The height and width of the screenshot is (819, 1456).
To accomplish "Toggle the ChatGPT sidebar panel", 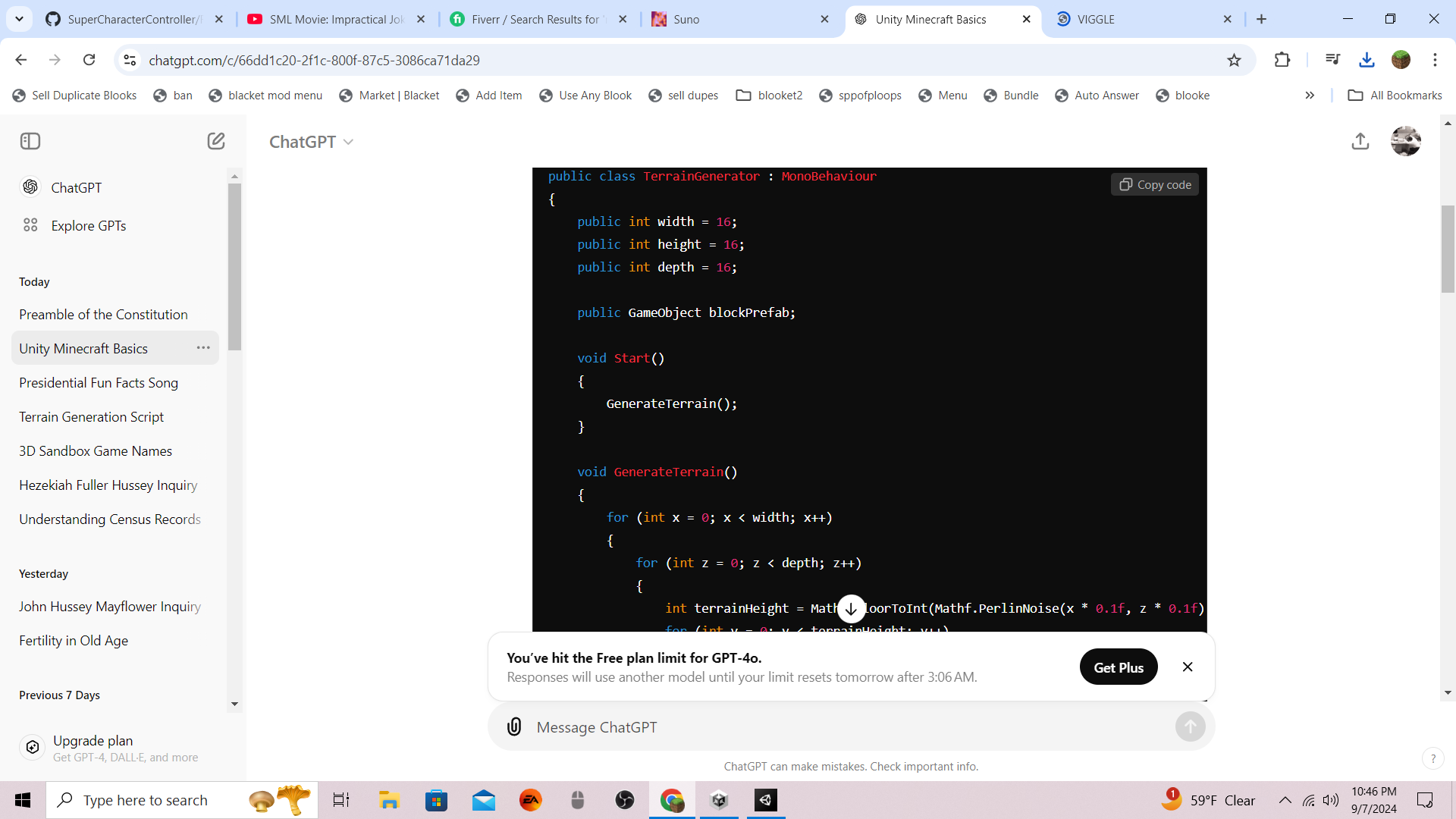I will (x=30, y=141).
